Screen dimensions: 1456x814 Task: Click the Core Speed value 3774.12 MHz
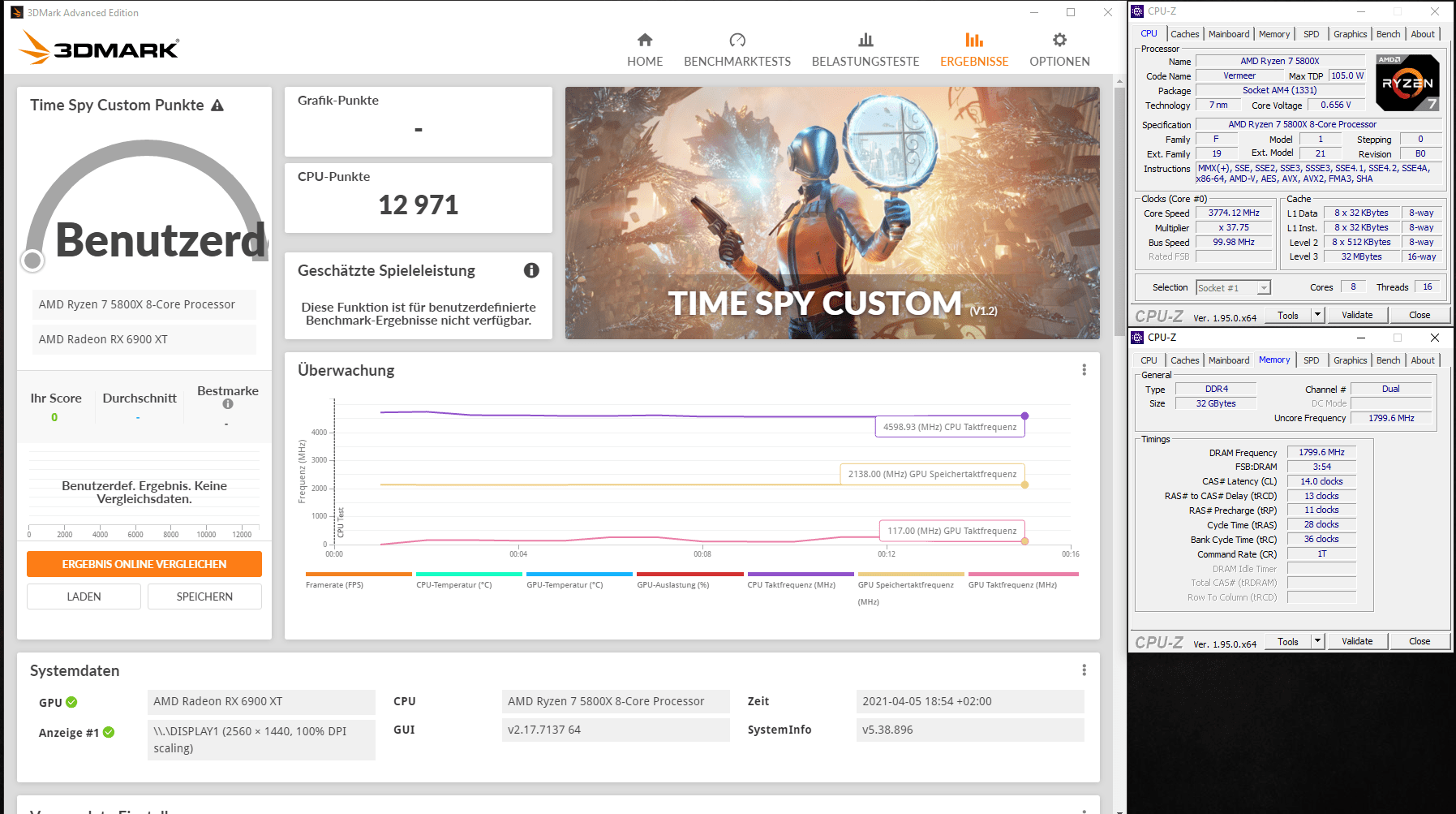click(x=1234, y=213)
